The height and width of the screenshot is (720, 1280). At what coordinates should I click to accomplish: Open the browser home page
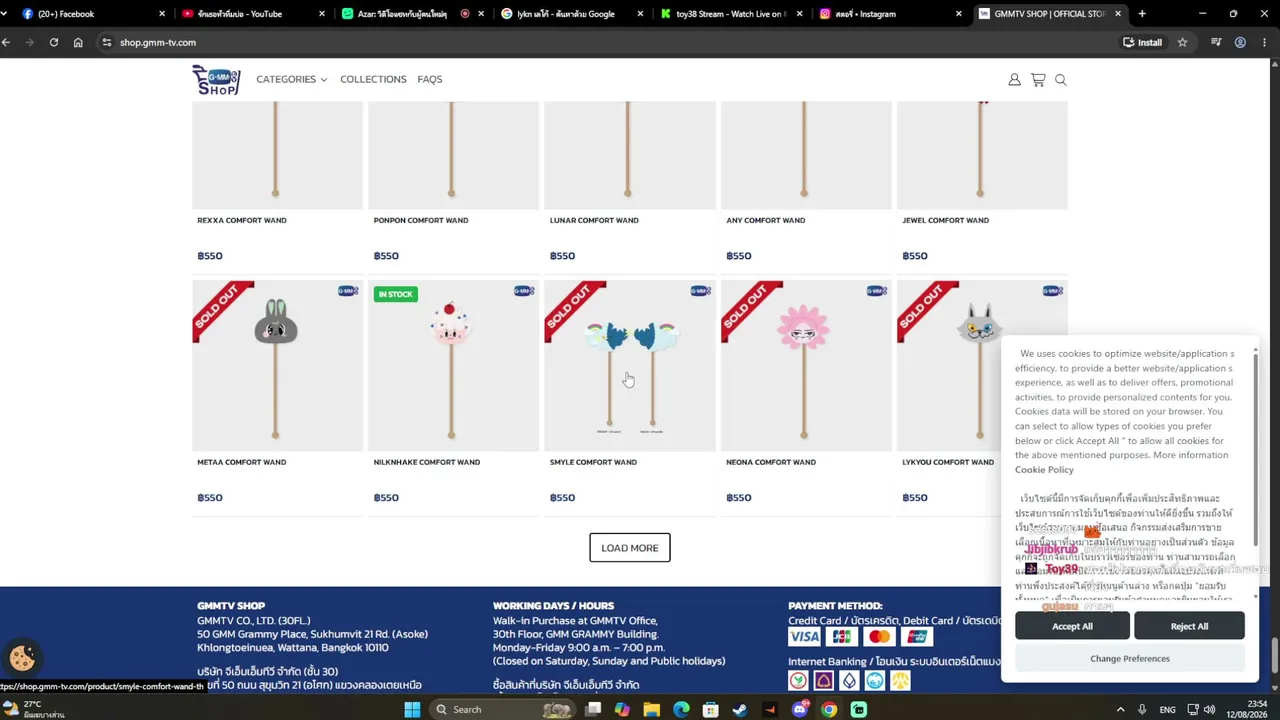coord(78,42)
